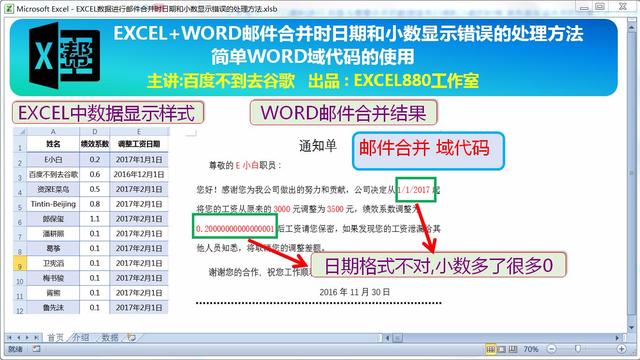Click the 调整工资日期 header cell
The width and height of the screenshot is (640, 360).
point(139,144)
